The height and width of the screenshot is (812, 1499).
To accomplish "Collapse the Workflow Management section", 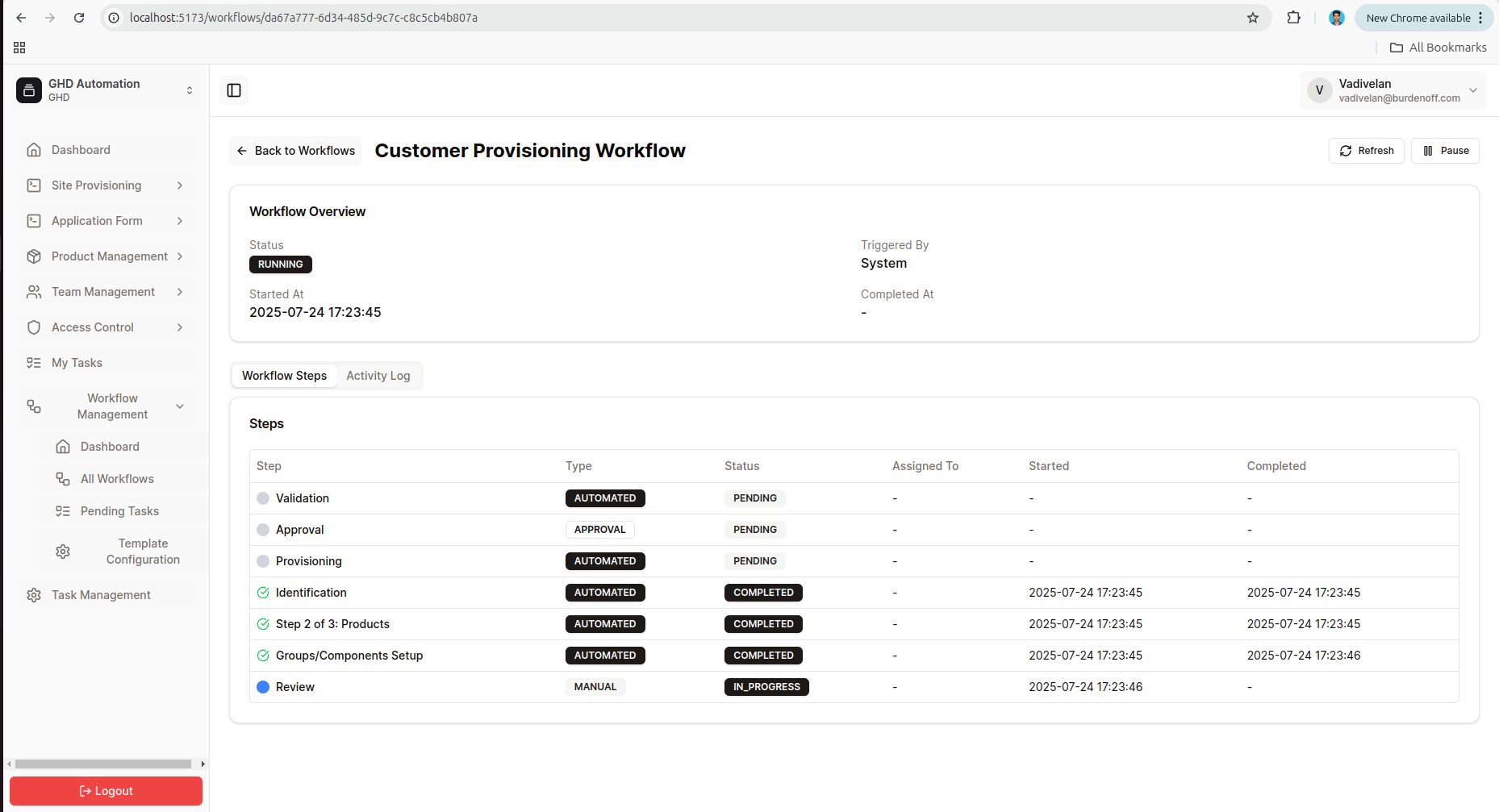I will coord(180,406).
